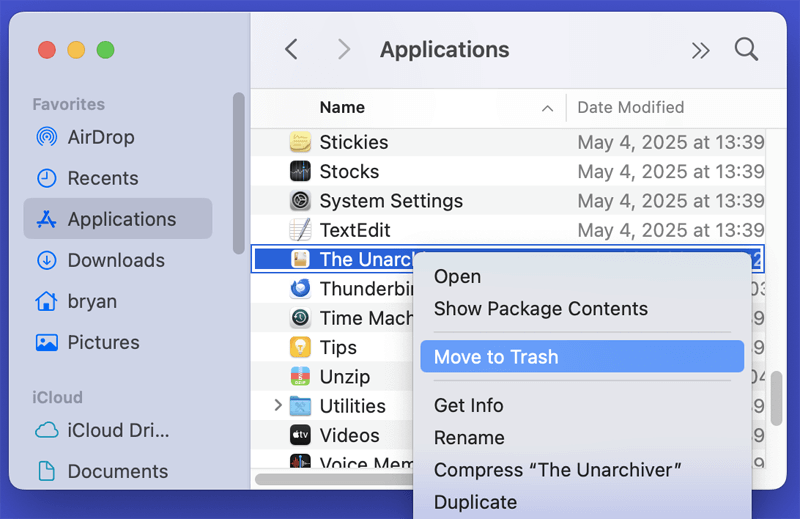Choose Compress "The Unarchiver"
Image resolution: width=800 pixels, height=519 pixels.
(x=558, y=470)
